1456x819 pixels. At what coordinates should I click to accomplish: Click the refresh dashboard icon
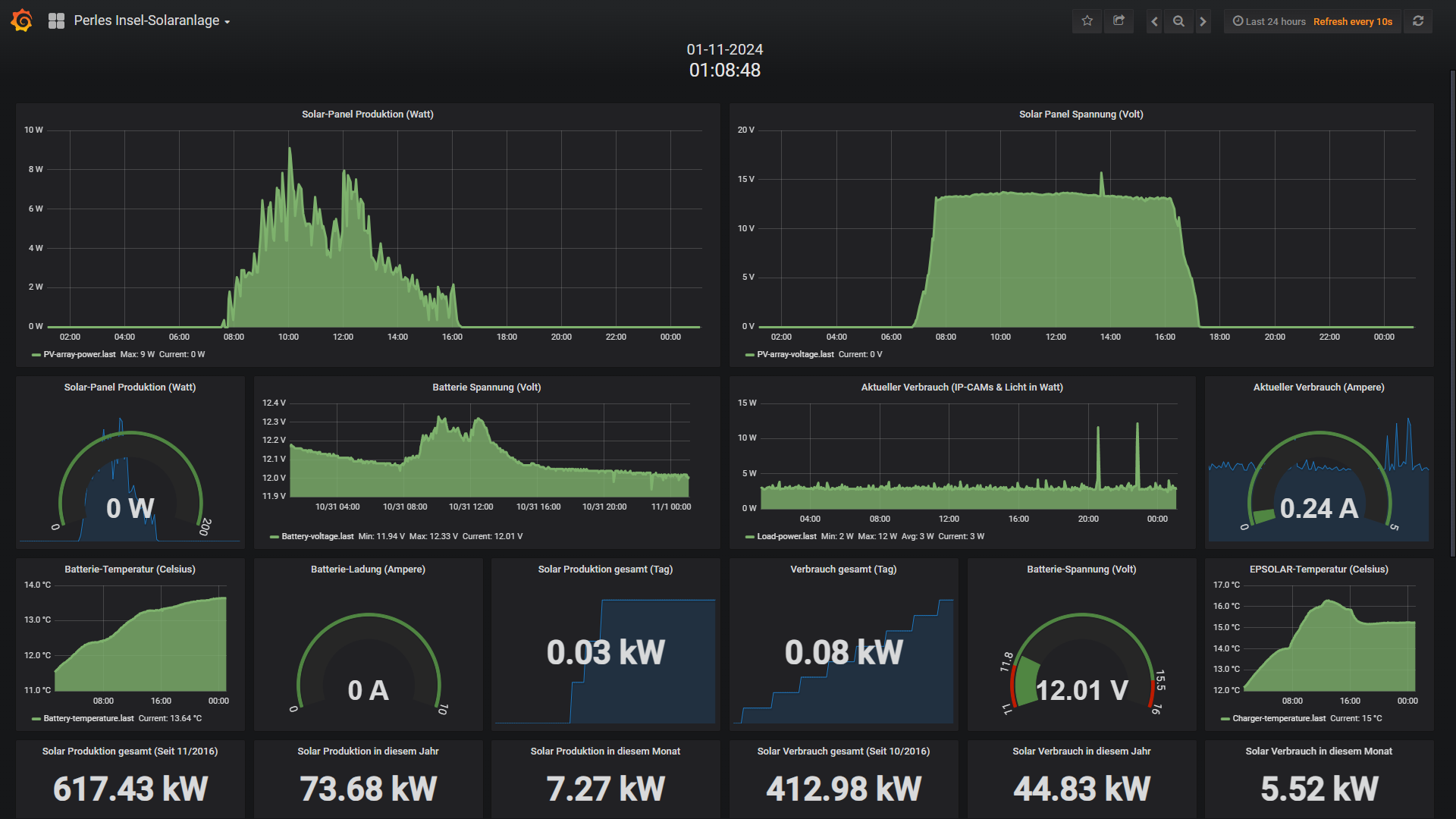(1418, 21)
